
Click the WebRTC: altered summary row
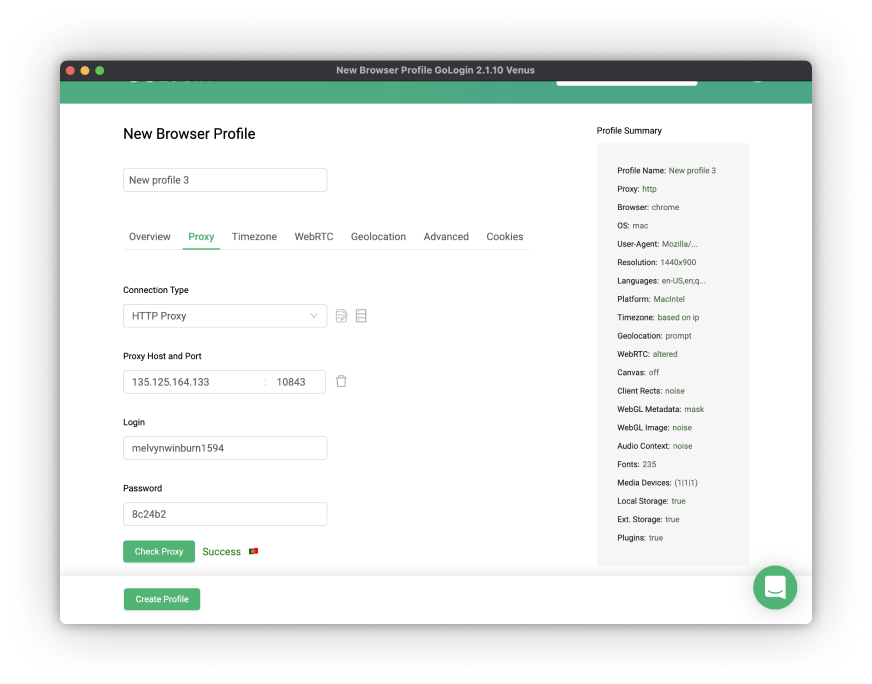647,354
